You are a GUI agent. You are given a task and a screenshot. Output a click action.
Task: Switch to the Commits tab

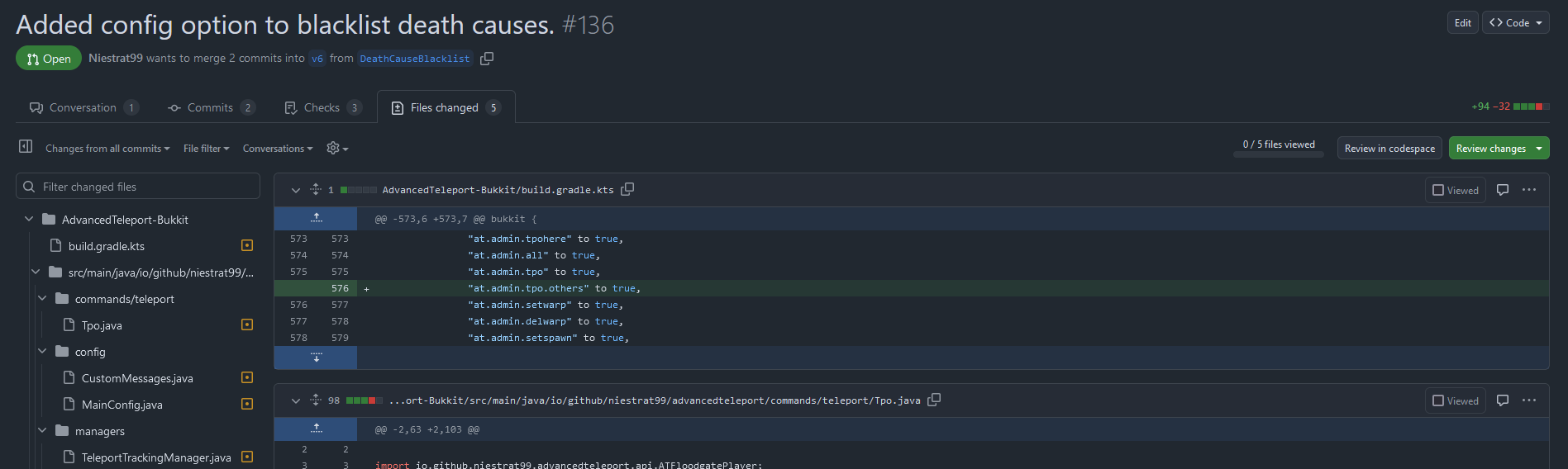(212, 107)
